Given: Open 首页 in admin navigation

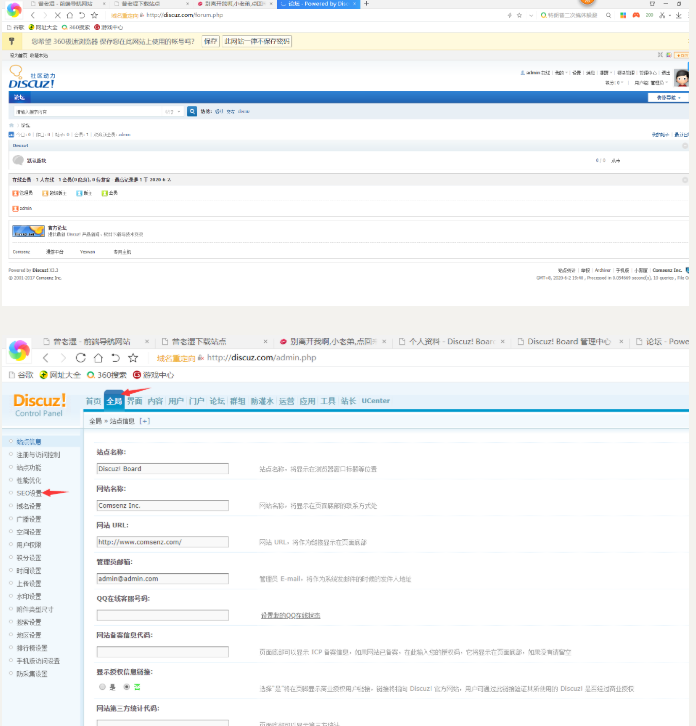Looking at the screenshot, I should click(94, 401).
